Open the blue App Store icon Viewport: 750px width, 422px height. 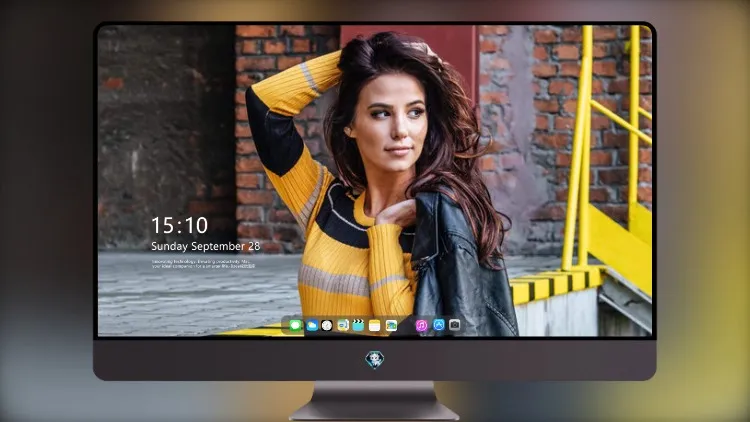(x=439, y=325)
